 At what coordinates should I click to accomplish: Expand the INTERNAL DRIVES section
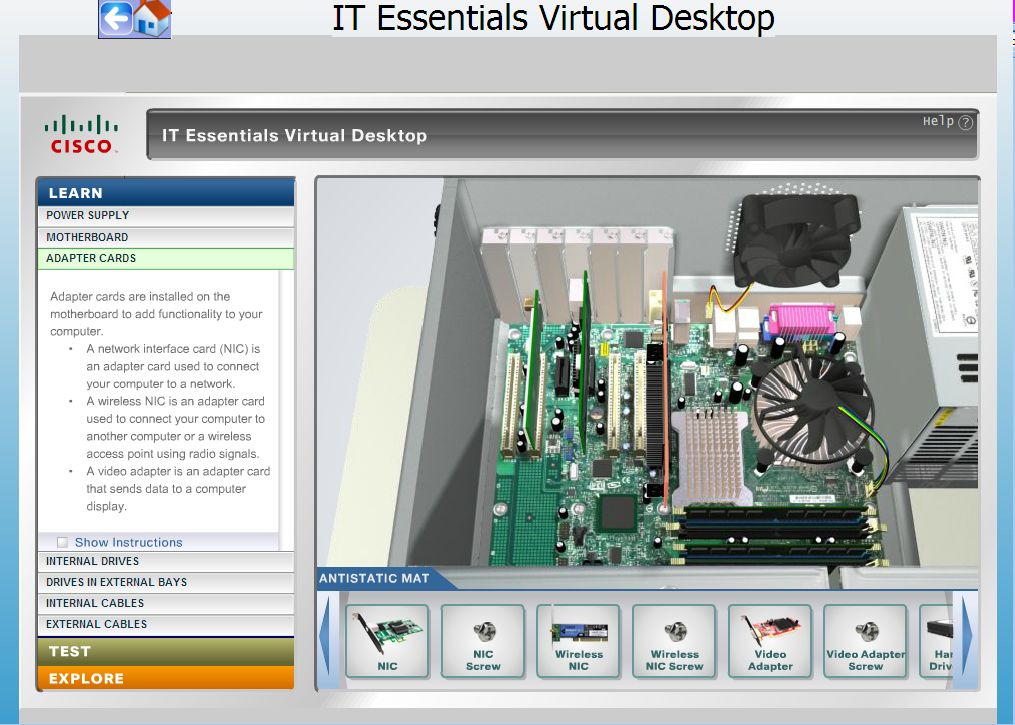click(166, 561)
